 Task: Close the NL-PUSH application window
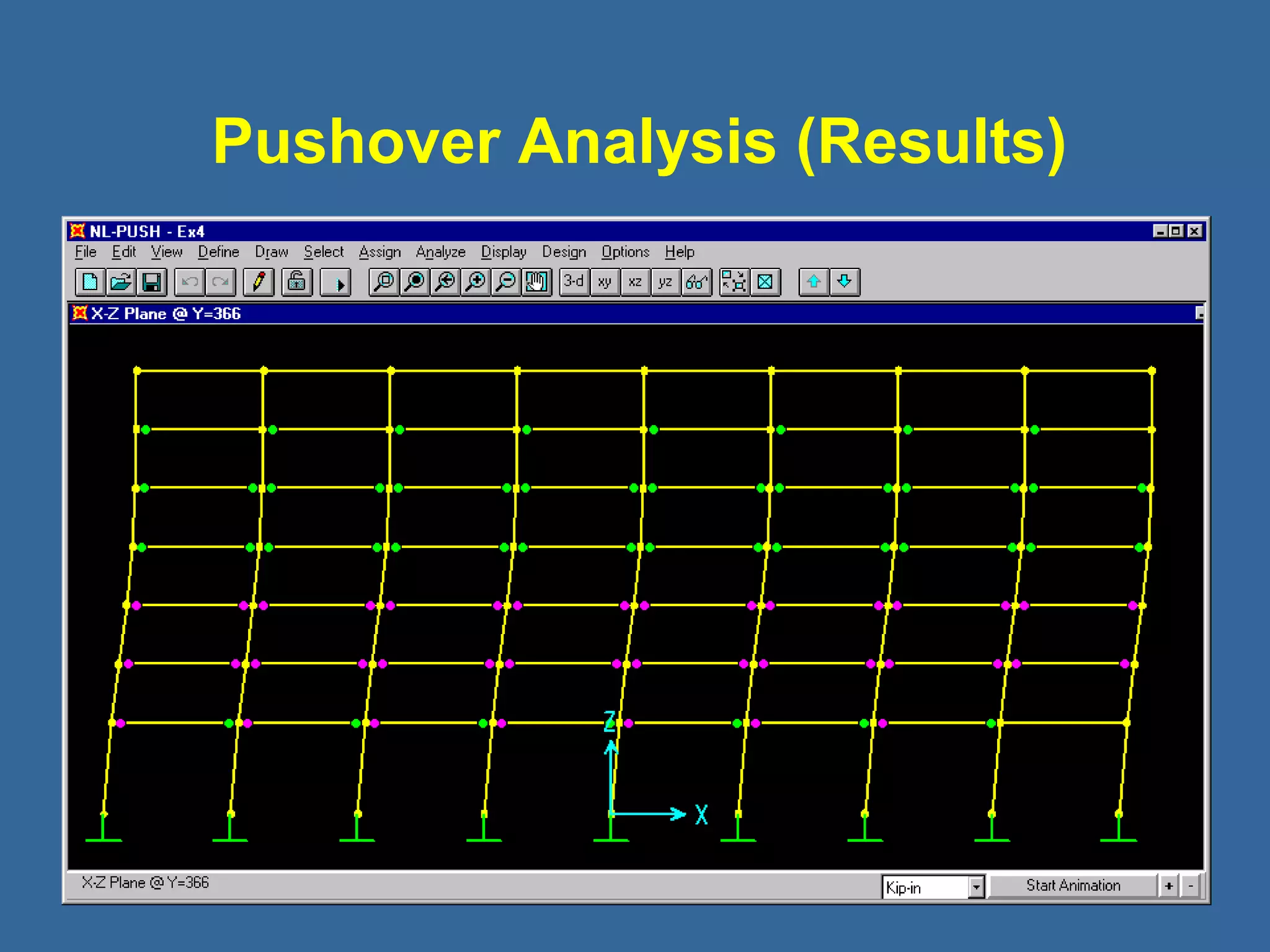click(1194, 231)
